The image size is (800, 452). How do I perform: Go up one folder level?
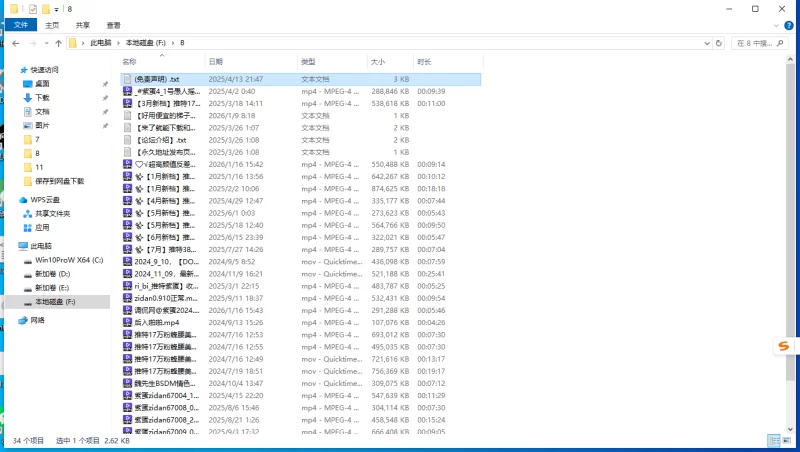[58, 43]
